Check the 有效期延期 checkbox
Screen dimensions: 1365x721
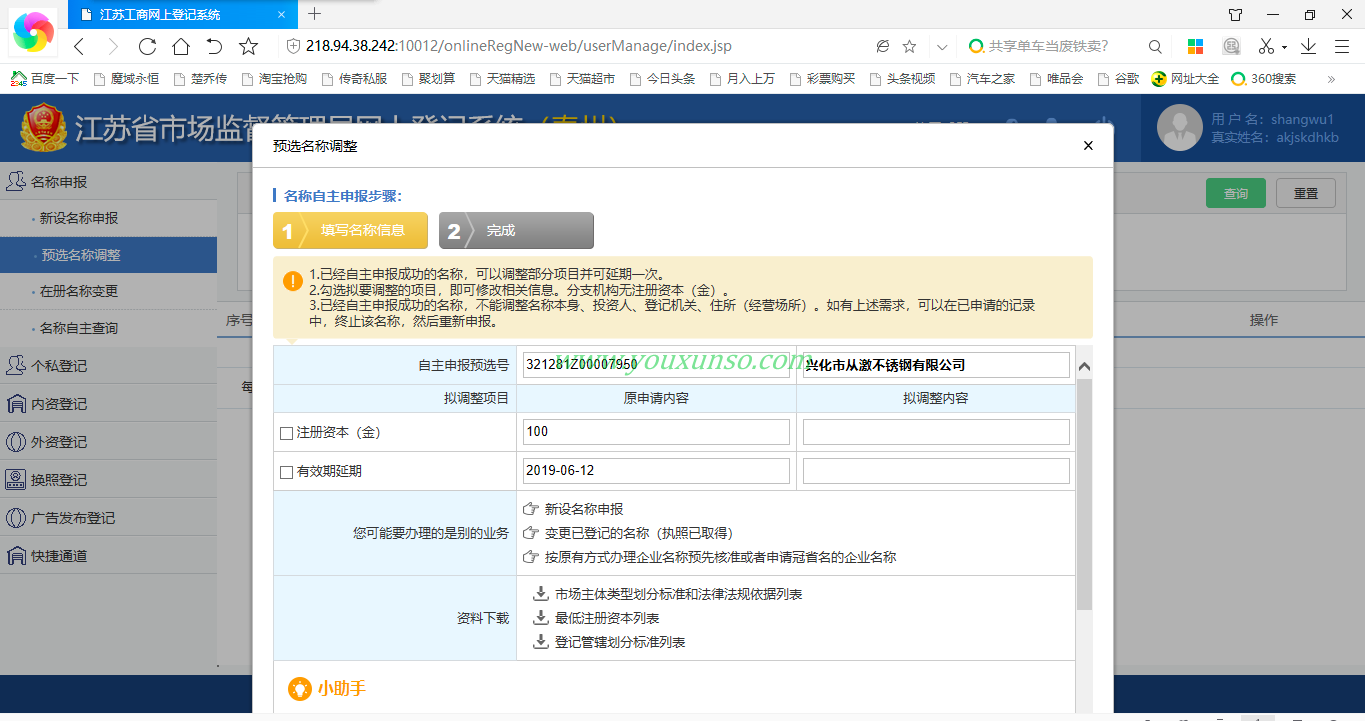pos(287,472)
